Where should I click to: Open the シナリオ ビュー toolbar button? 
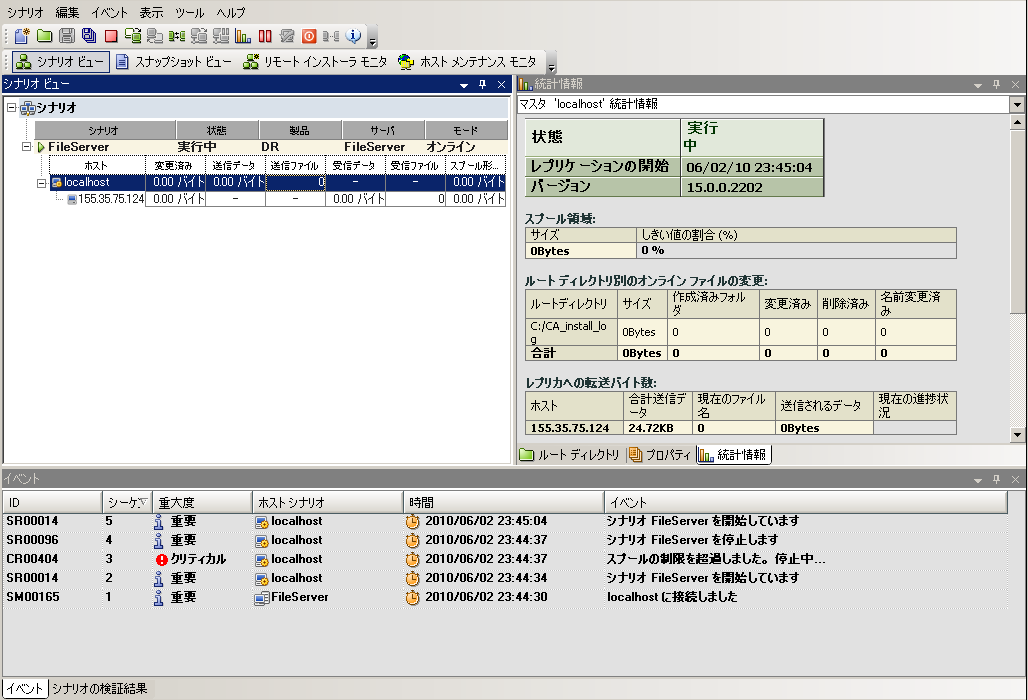[x=60, y=62]
